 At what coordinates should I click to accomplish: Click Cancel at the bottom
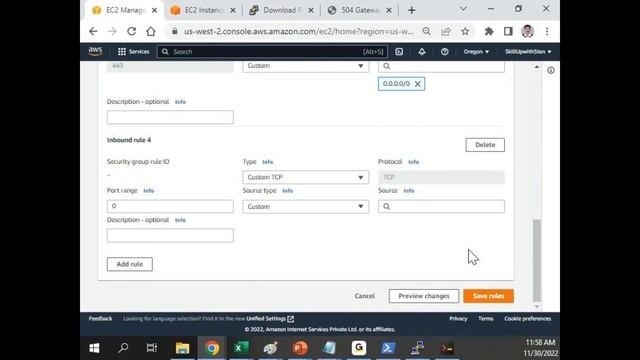coord(364,296)
